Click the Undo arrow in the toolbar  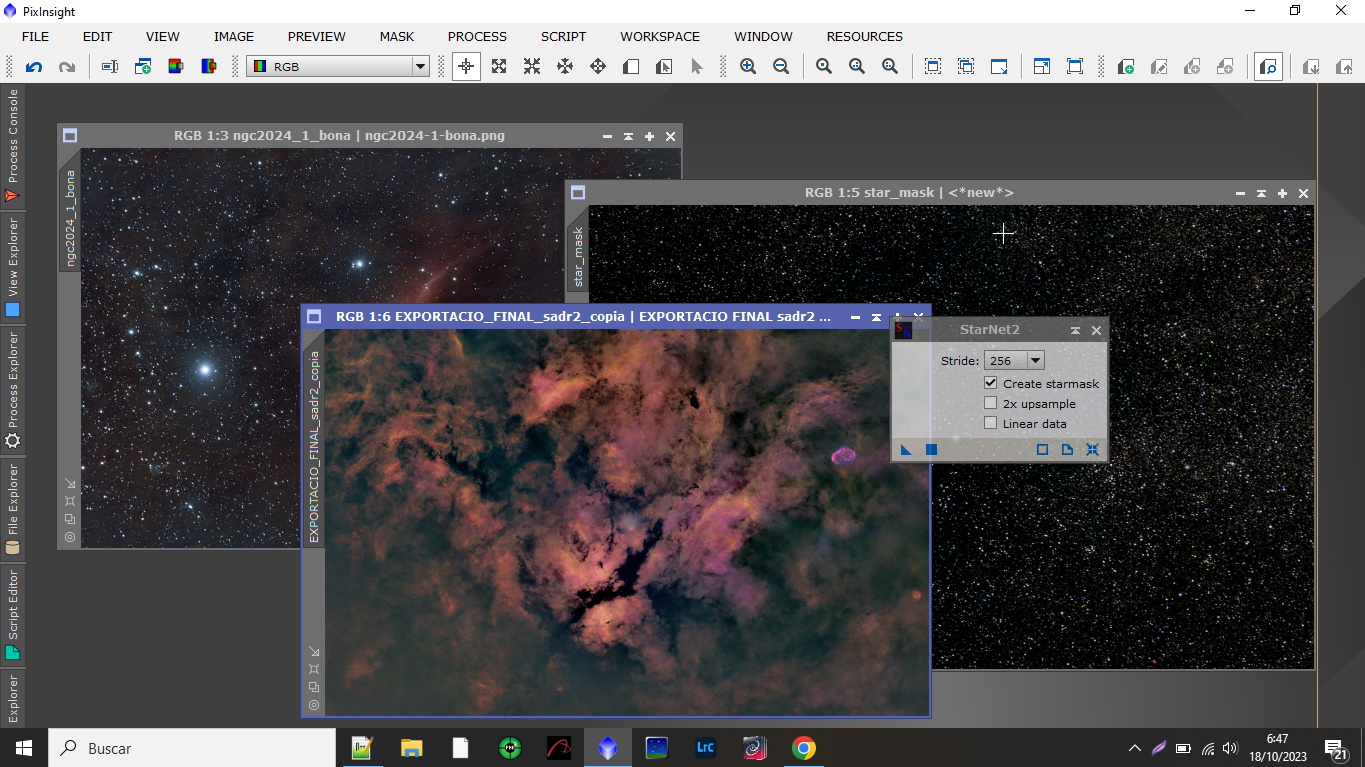click(34, 67)
